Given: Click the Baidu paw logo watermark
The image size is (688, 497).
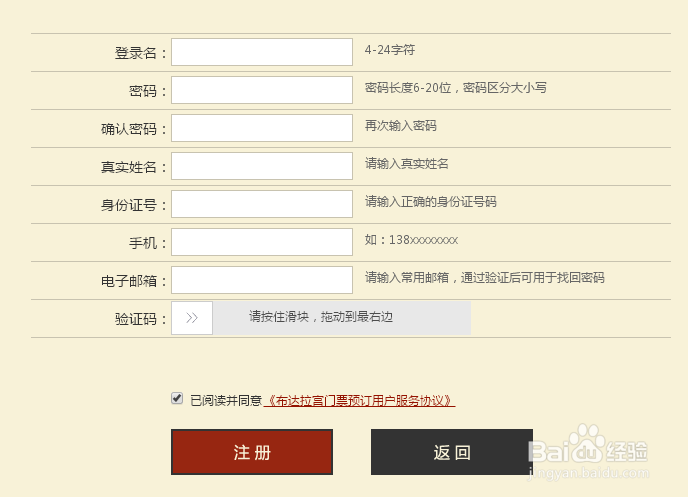Looking at the screenshot, I should tap(587, 443).
